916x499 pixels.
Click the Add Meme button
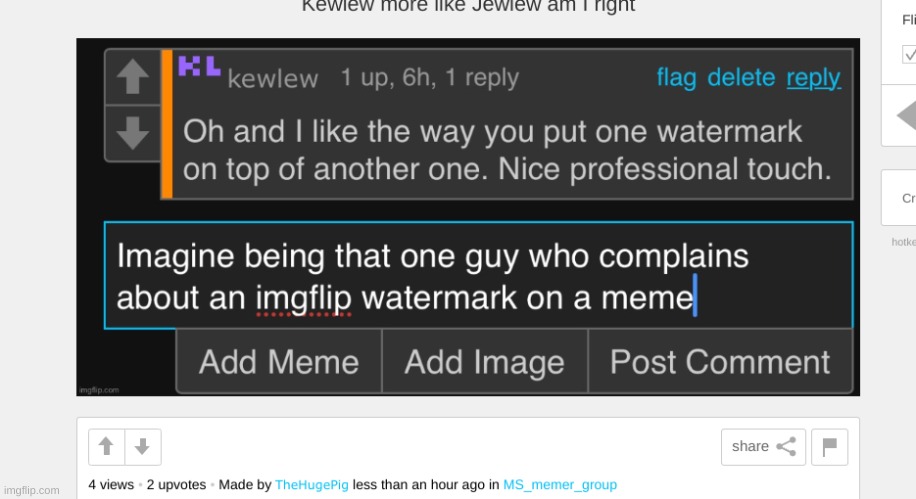click(279, 362)
